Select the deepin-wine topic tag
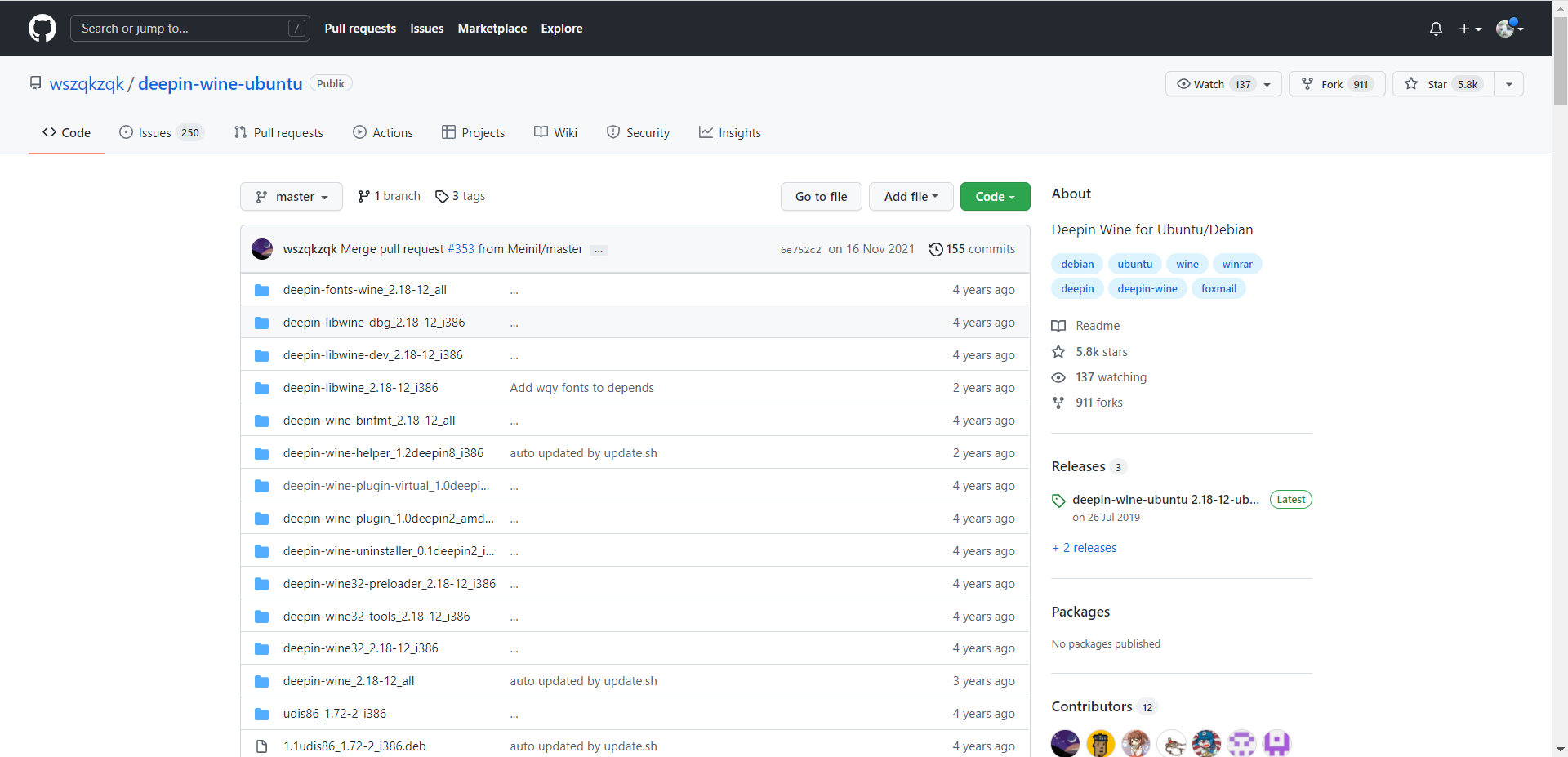 tap(1147, 288)
